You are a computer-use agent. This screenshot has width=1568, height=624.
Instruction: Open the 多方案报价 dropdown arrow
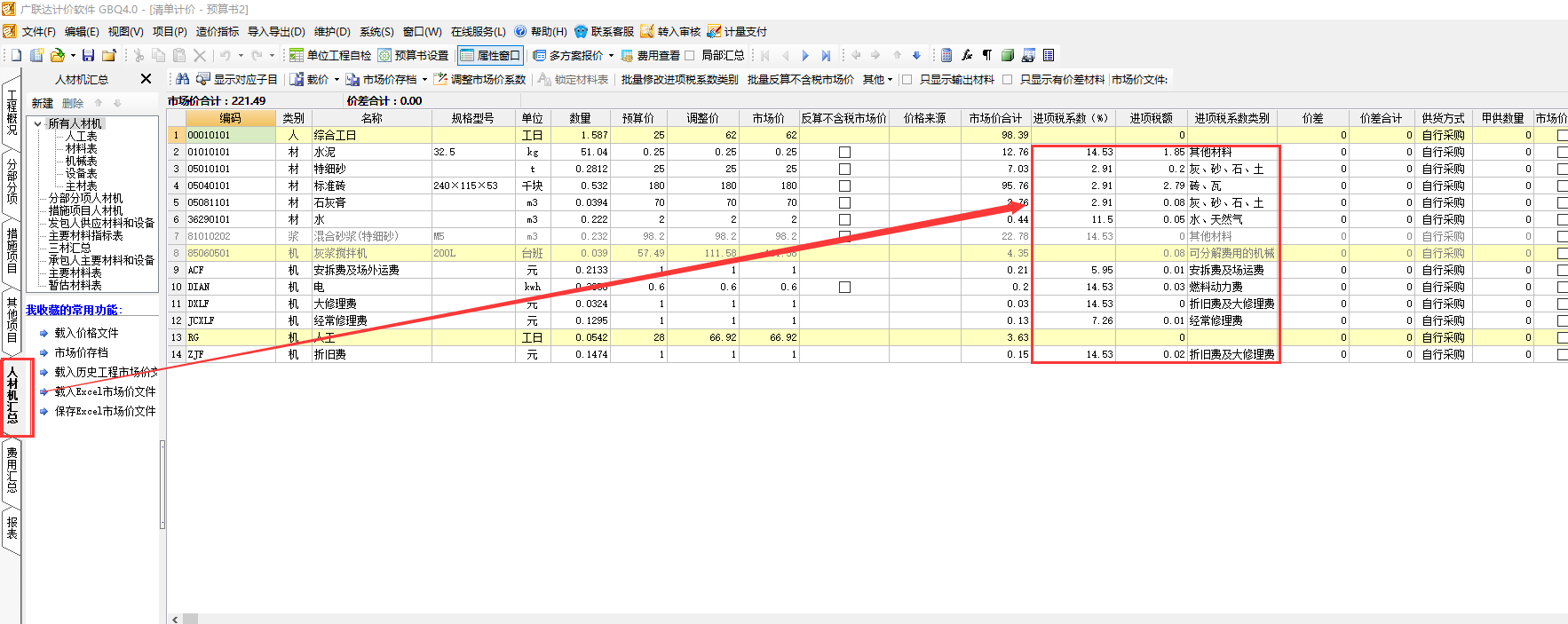click(x=611, y=56)
